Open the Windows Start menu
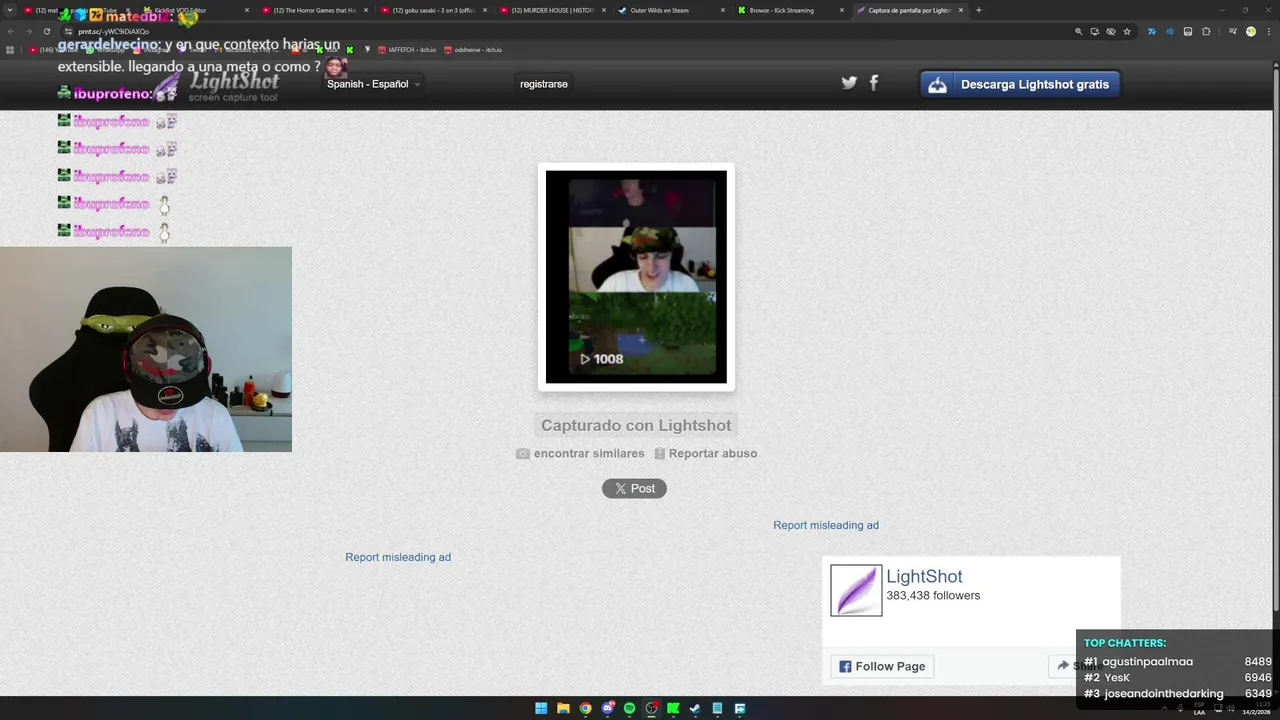This screenshot has height=720, width=1280. 541,708
